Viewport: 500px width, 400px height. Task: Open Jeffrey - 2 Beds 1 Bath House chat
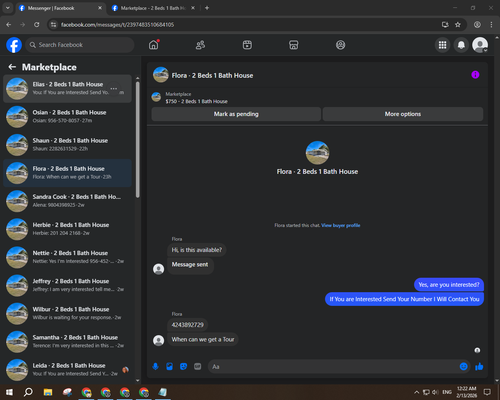(x=67, y=285)
